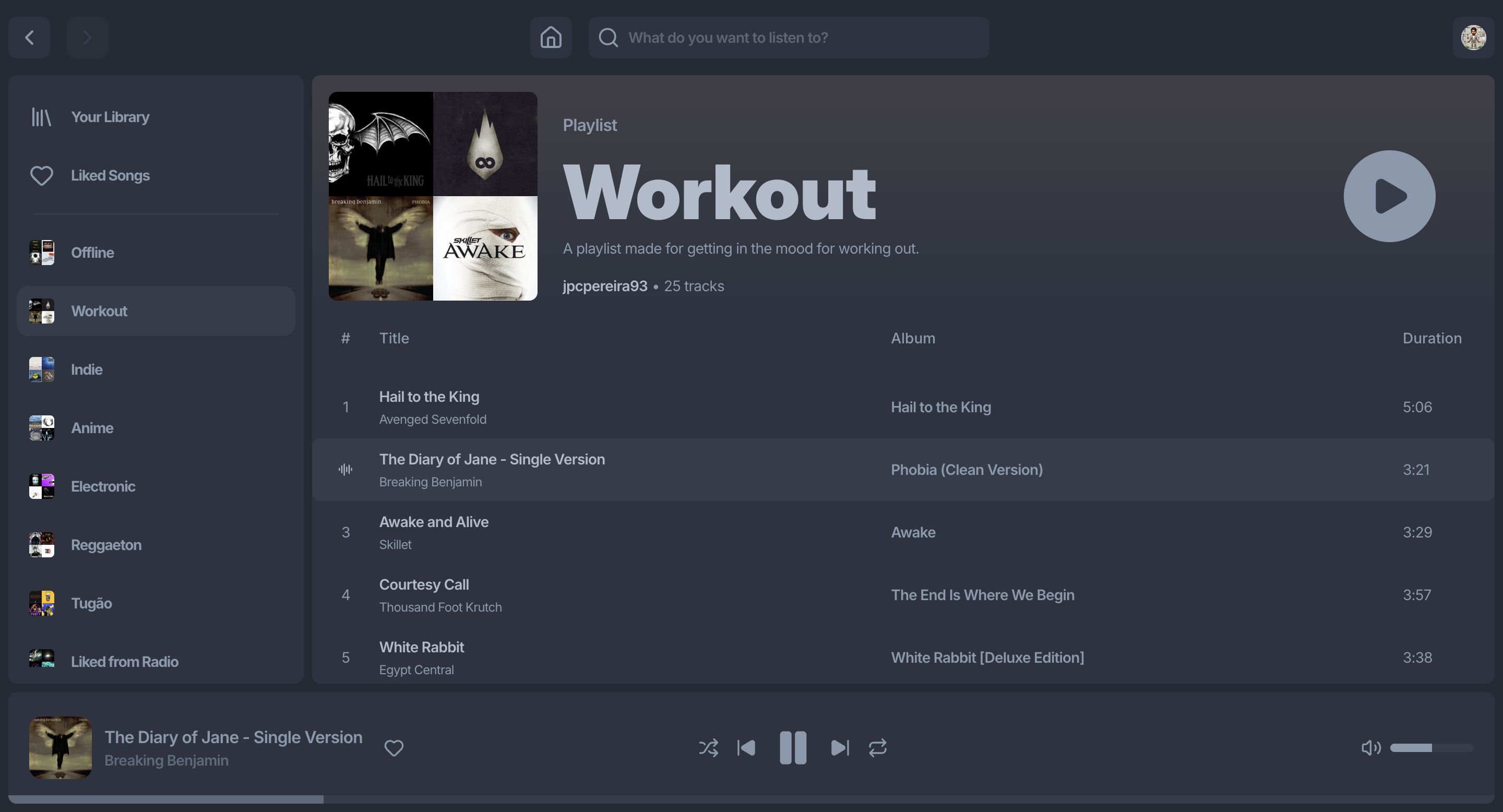Open Liked Songs
This screenshot has height=812, width=1503.
pos(110,175)
